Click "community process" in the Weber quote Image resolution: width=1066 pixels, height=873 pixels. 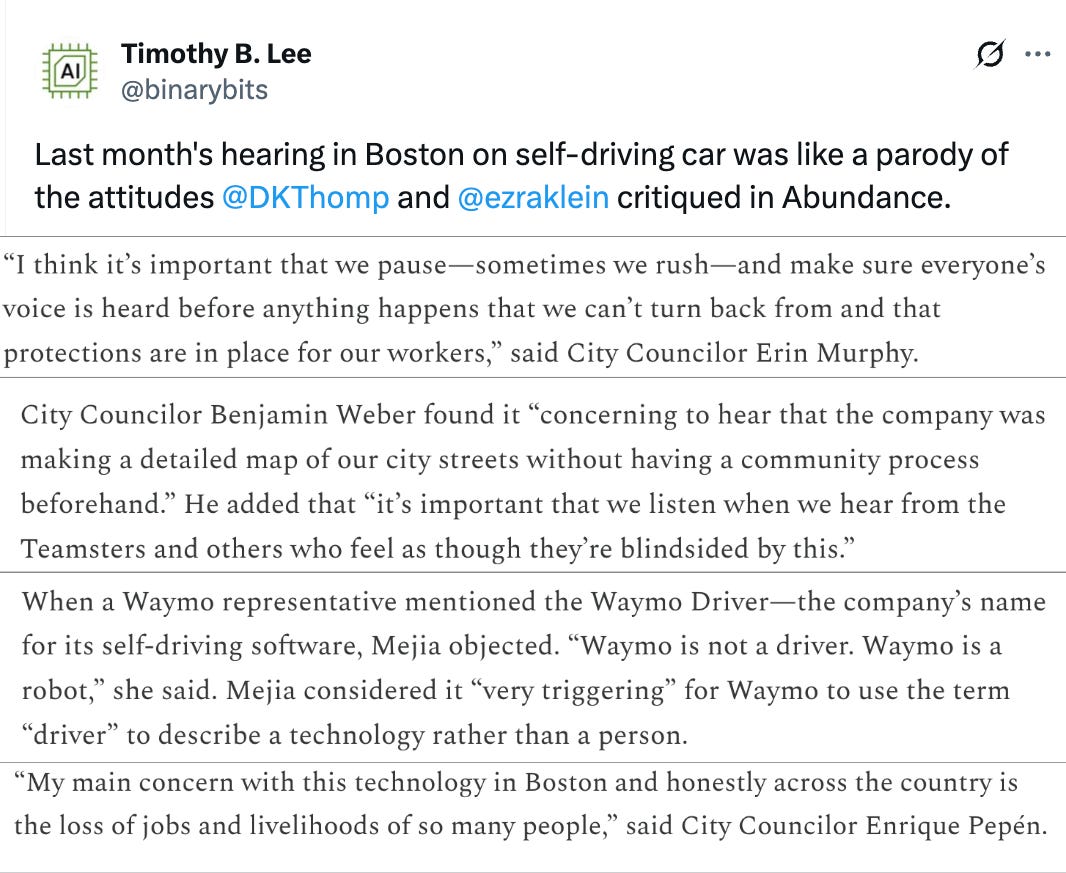click(x=860, y=460)
